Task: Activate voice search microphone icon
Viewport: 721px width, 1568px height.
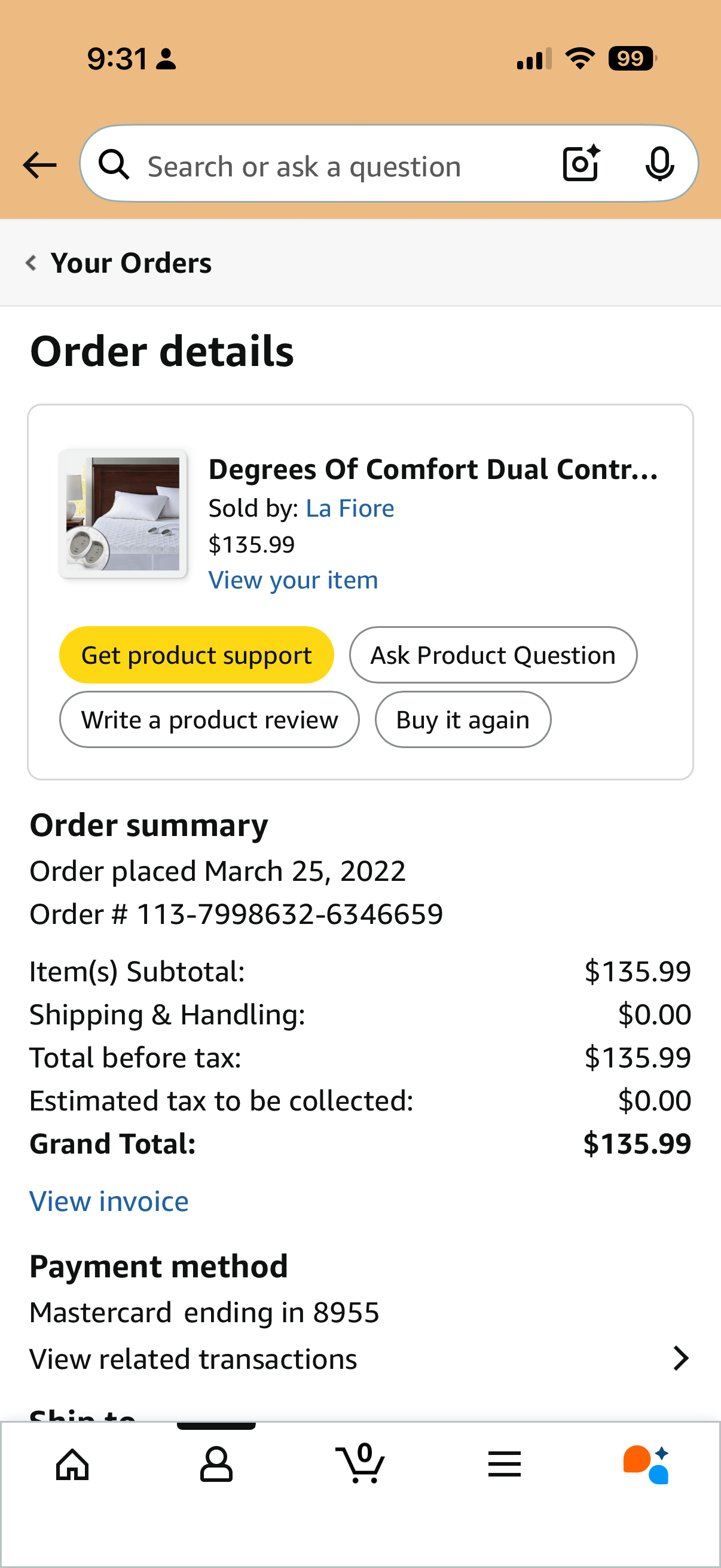Action: (659, 164)
